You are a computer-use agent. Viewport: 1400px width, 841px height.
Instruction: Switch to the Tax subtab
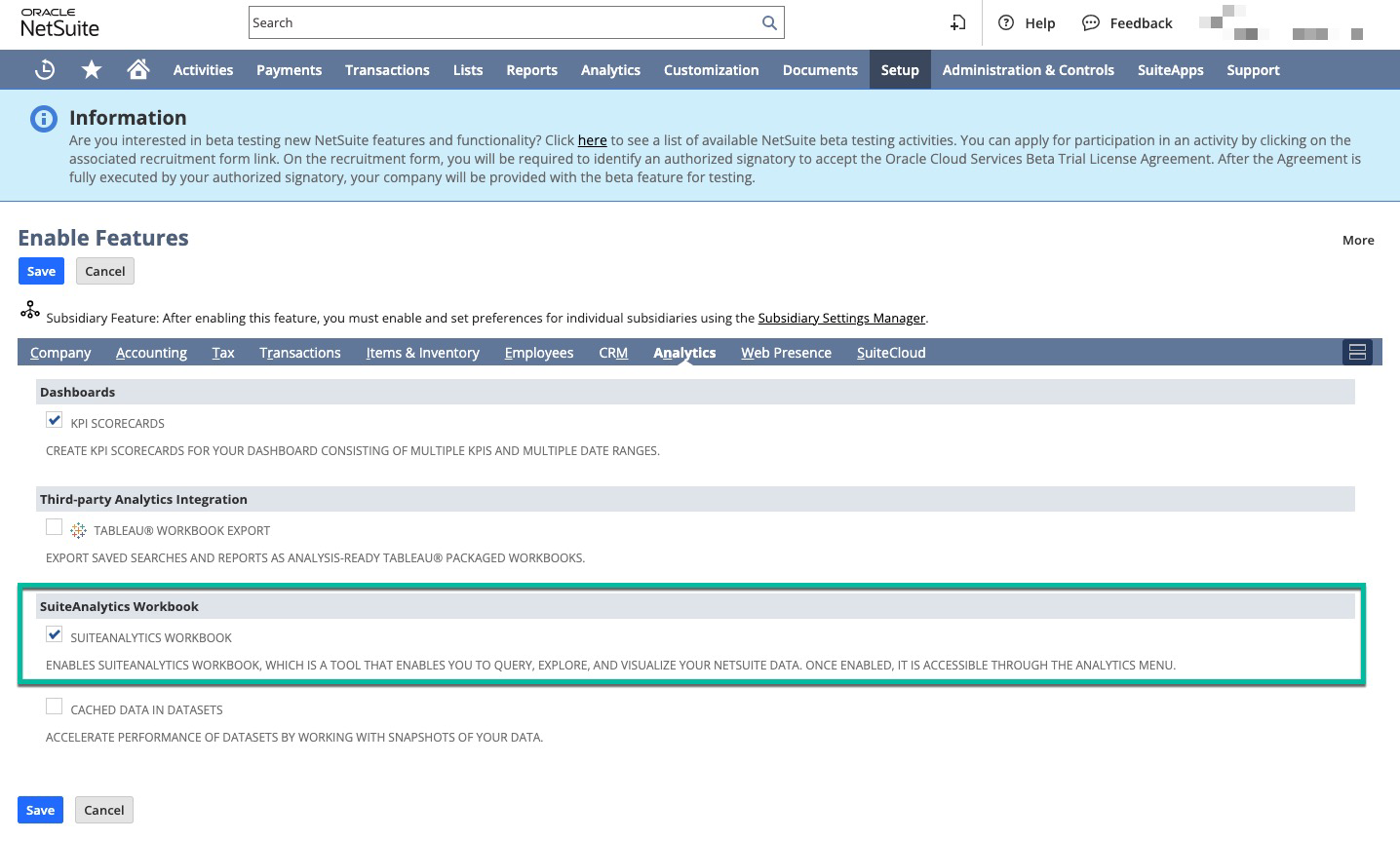[223, 353]
